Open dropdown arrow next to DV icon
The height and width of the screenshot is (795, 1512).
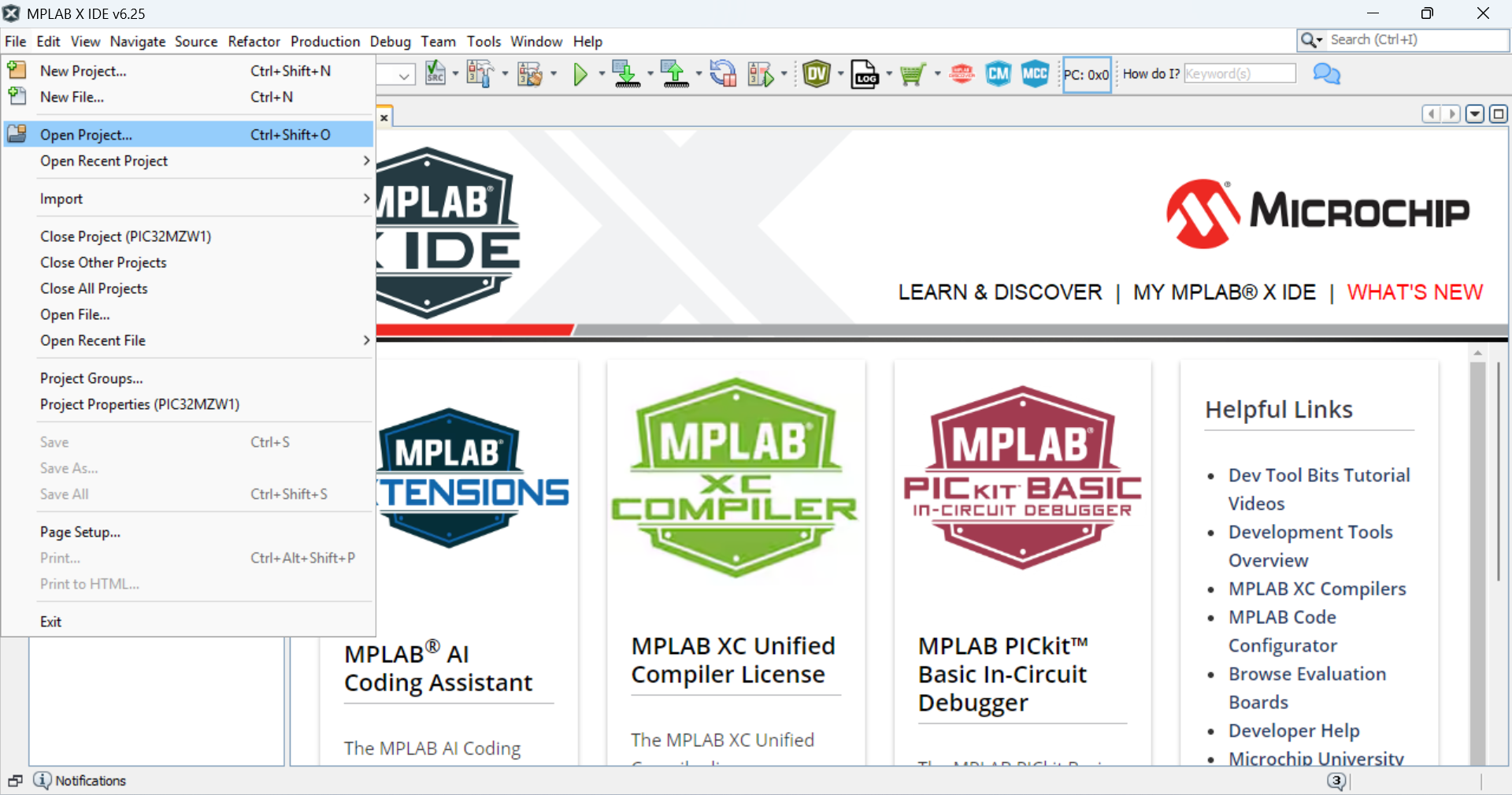click(840, 74)
